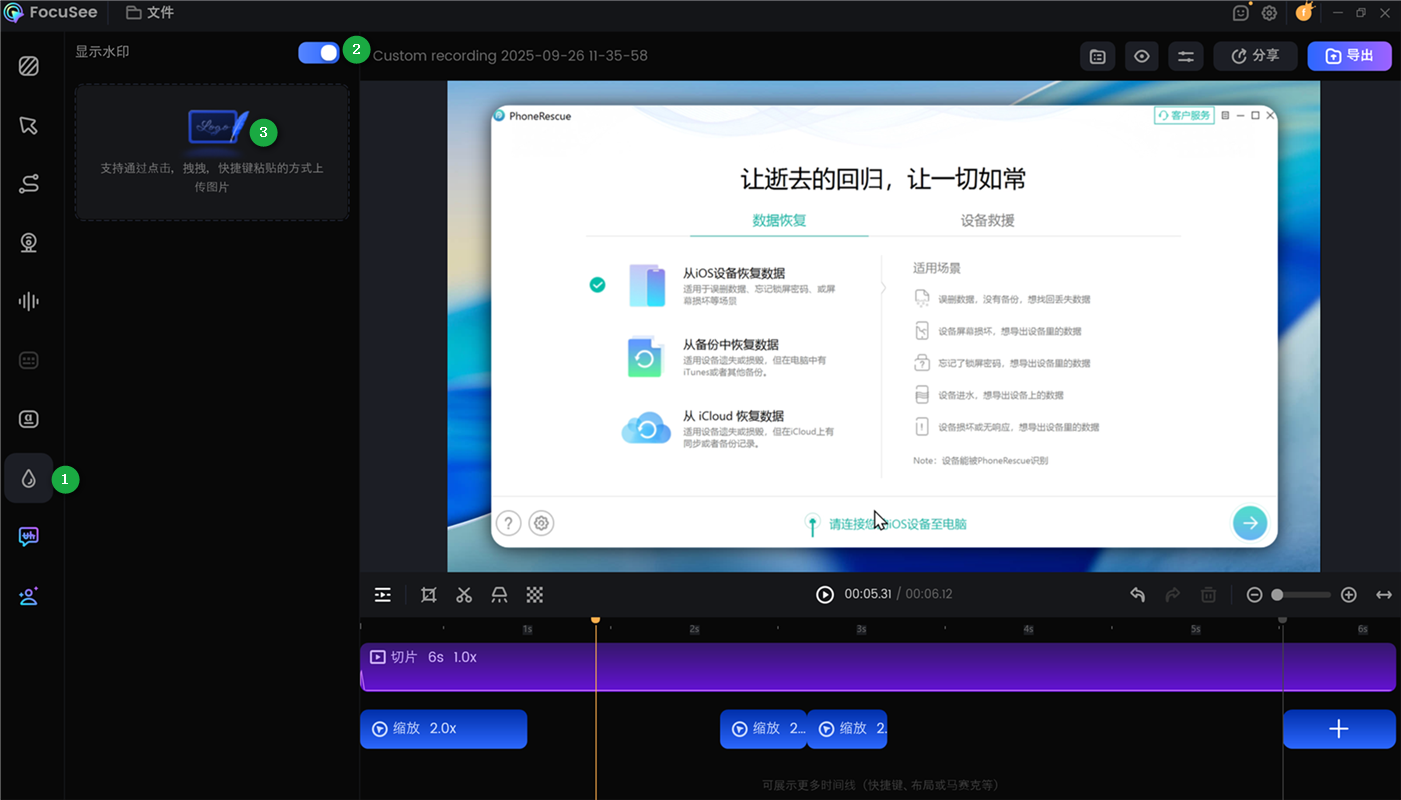Image resolution: width=1401 pixels, height=800 pixels.
Task: Click the grey end marker on timeline ruler
Action: tap(1283, 620)
